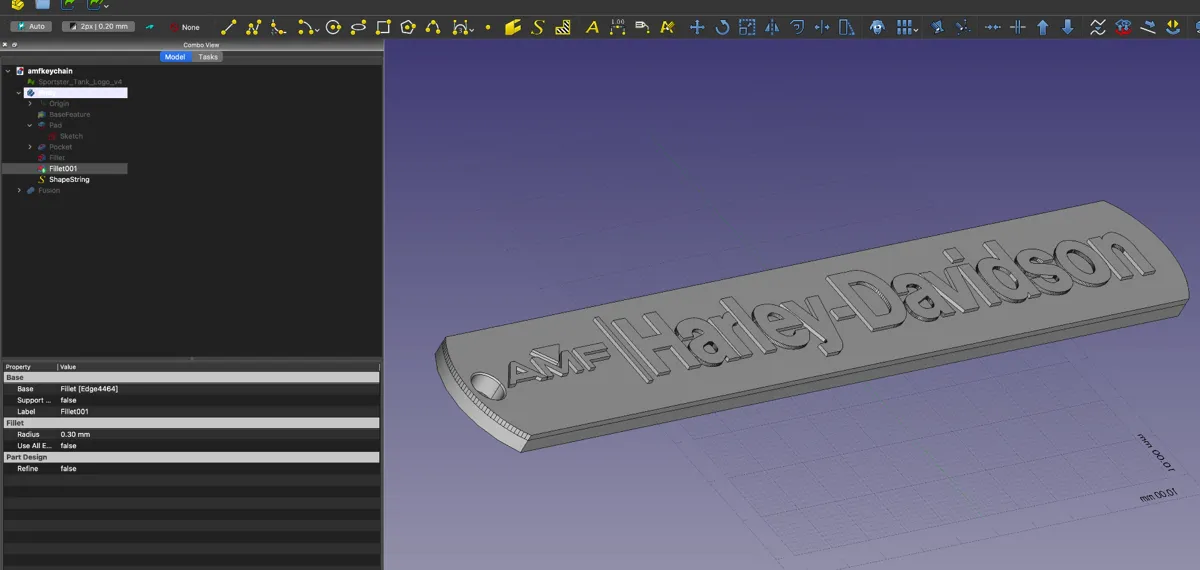This screenshot has width=1200, height=570.
Task: Select the Rotate modification tool
Action: pyautogui.click(x=722, y=28)
